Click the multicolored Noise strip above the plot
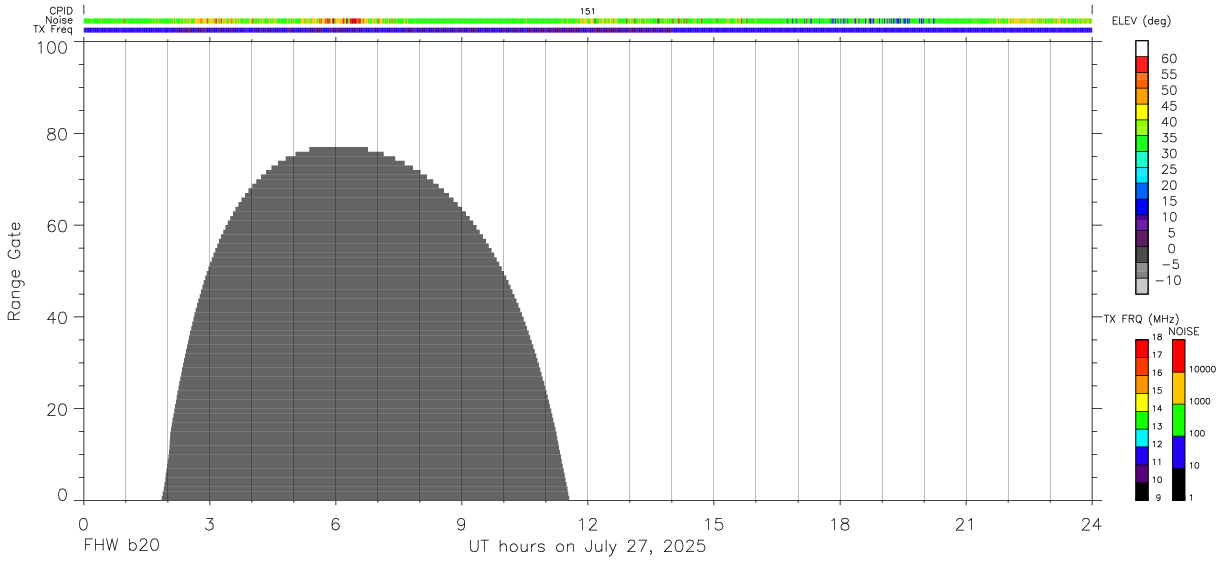This screenshot has height=567, width=1228. pos(588,20)
